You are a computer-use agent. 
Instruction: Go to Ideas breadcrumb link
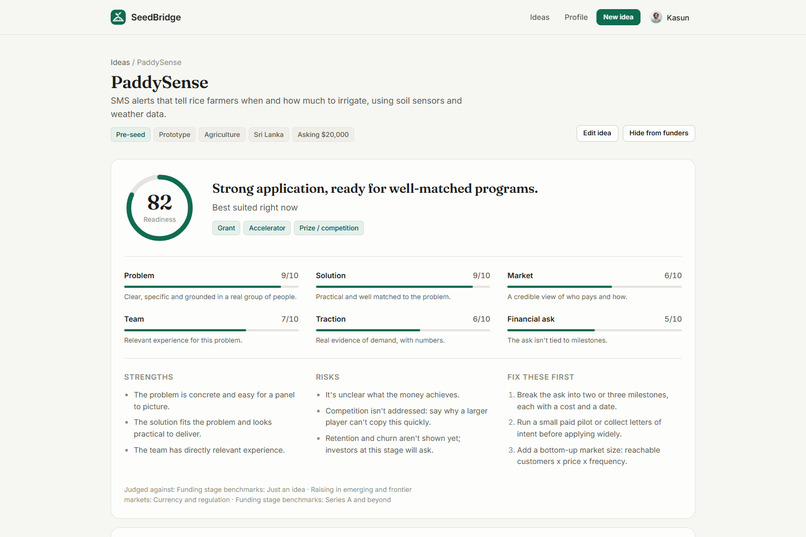click(120, 62)
